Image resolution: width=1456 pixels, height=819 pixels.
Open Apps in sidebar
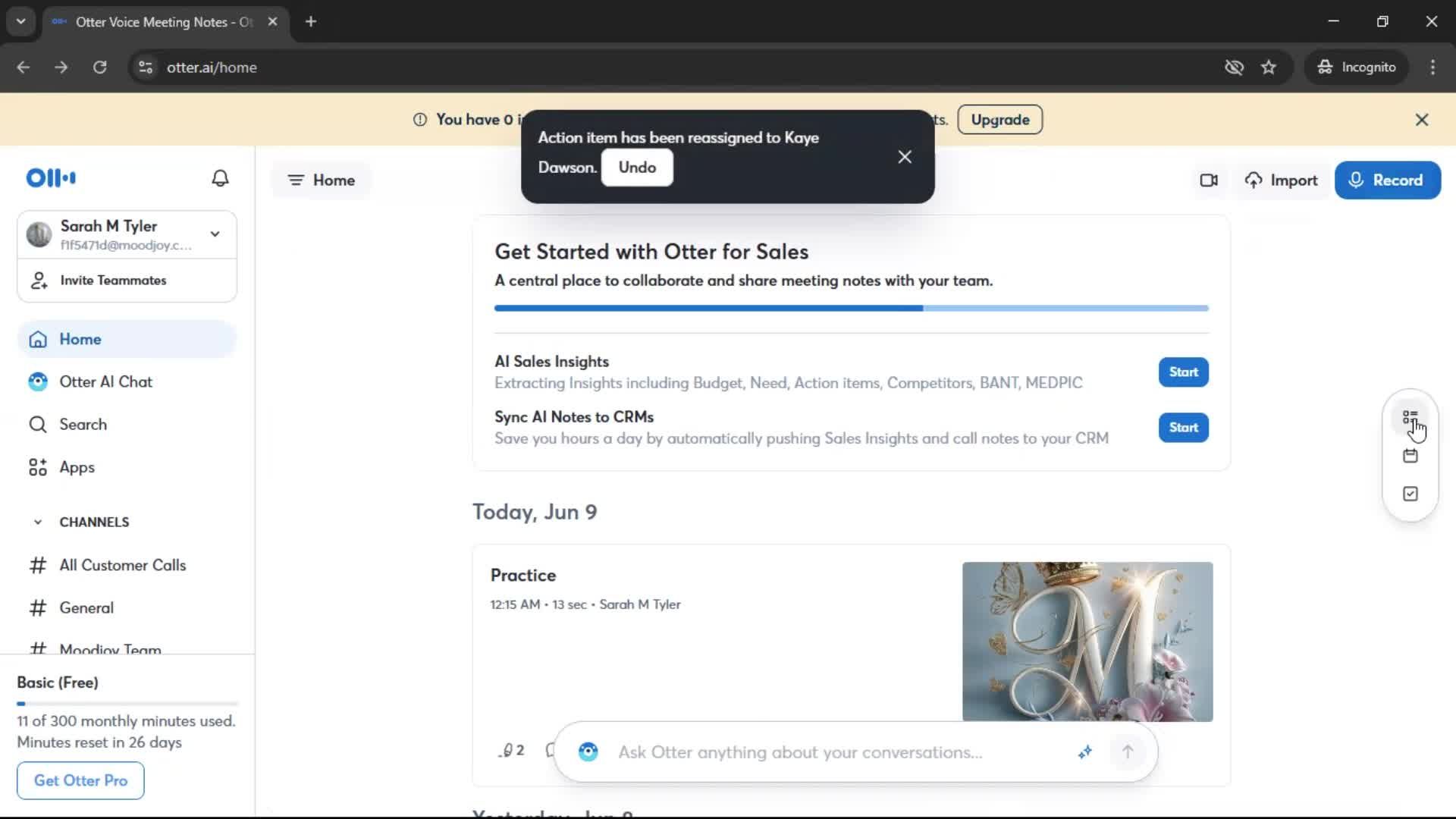pyautogui.click(x=127, y=468)
